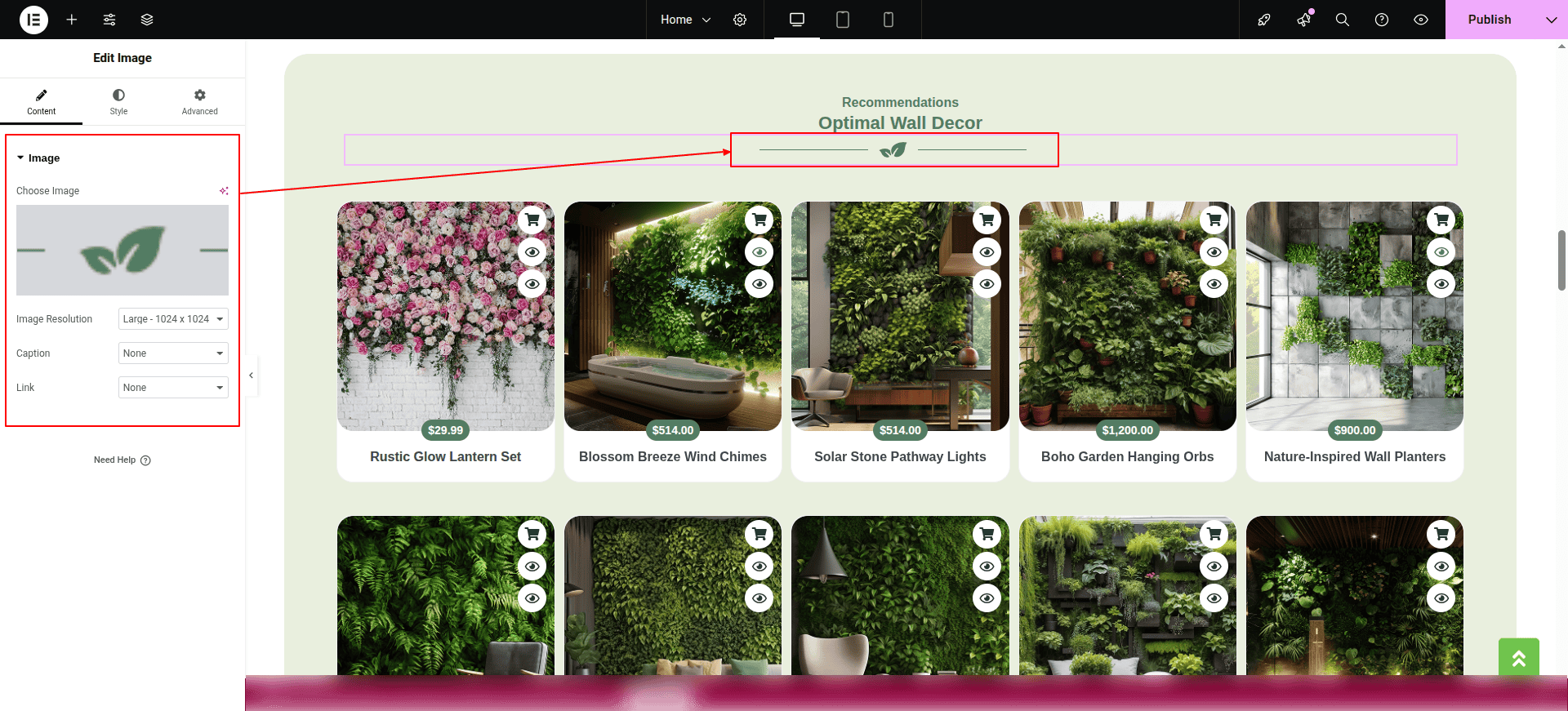Switch to desktop responsive view
Viewport: 1568px width, 711px height.
pos(797,20)
